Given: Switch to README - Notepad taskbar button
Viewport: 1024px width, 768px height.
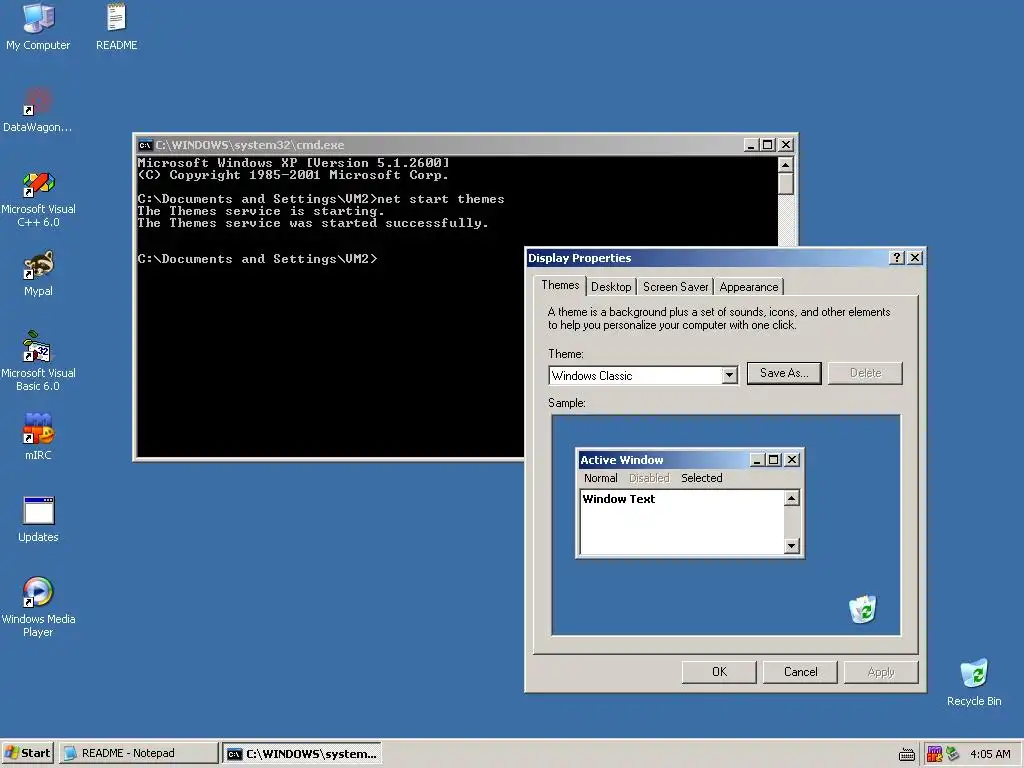Looking at the screenshot, I should click(138, 753).
